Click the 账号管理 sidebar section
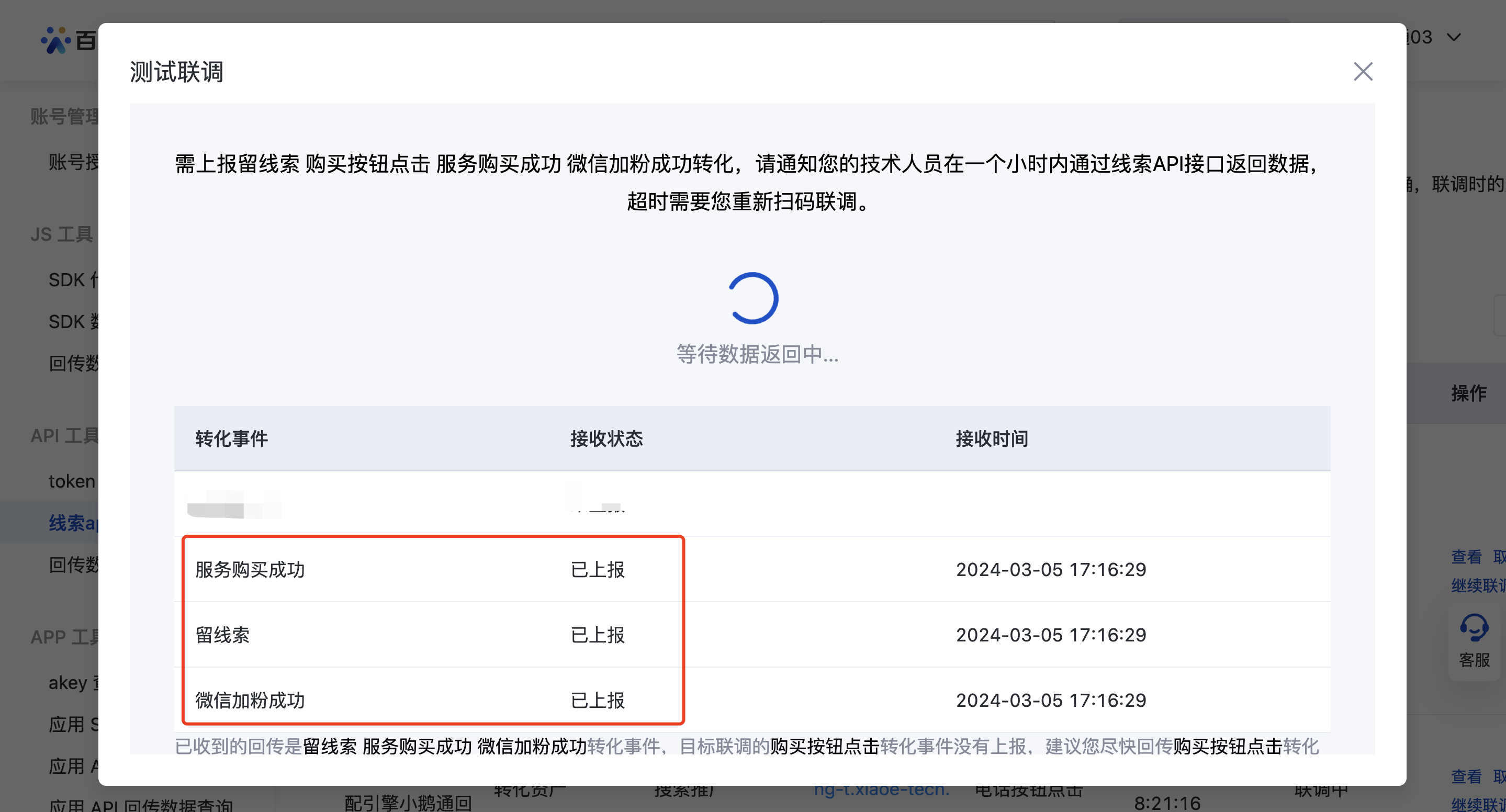1506x812 pixels. tap(64, 116)
